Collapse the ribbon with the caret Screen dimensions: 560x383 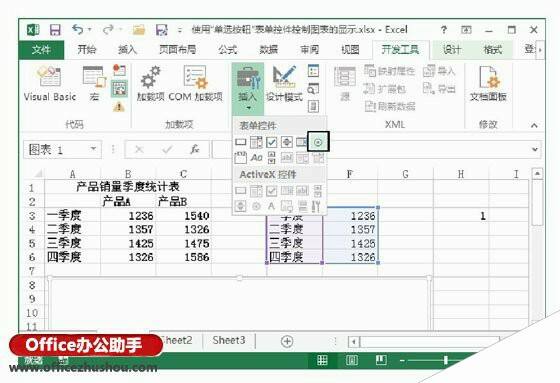[x=534, y=125]
